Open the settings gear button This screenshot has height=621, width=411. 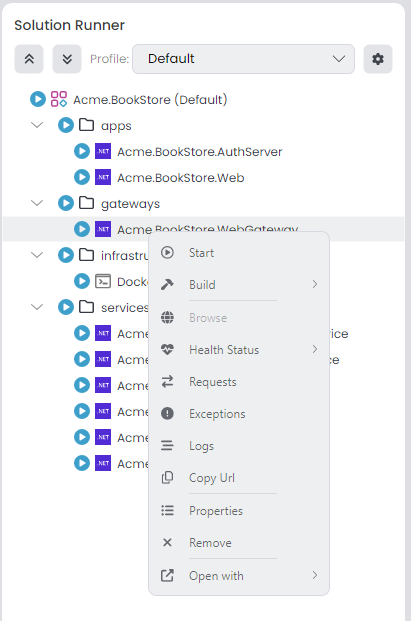tap(378, 59)
